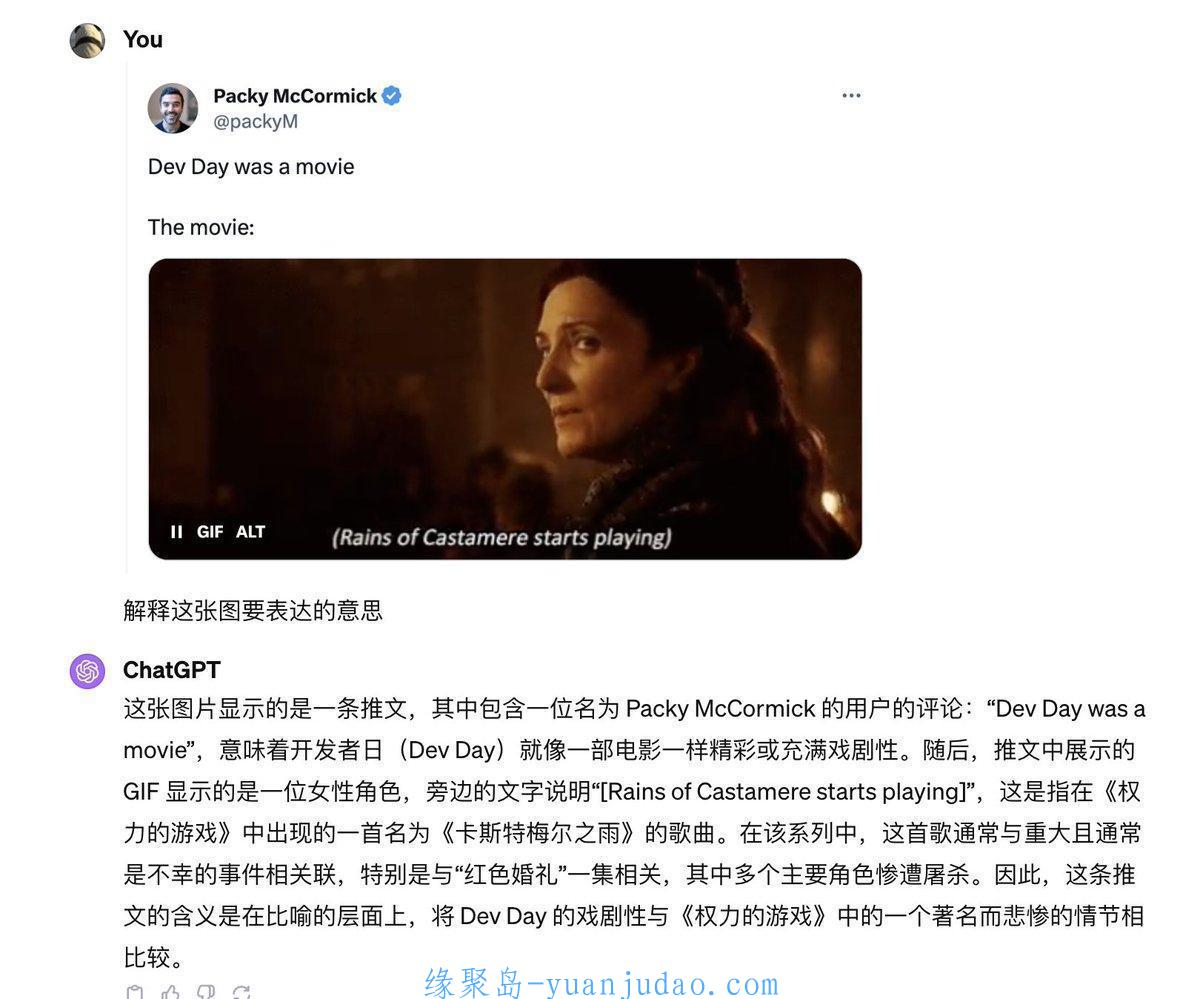Copy the ChatGPT response with clipboard icon
The image size is (1200, 999).
135,992
